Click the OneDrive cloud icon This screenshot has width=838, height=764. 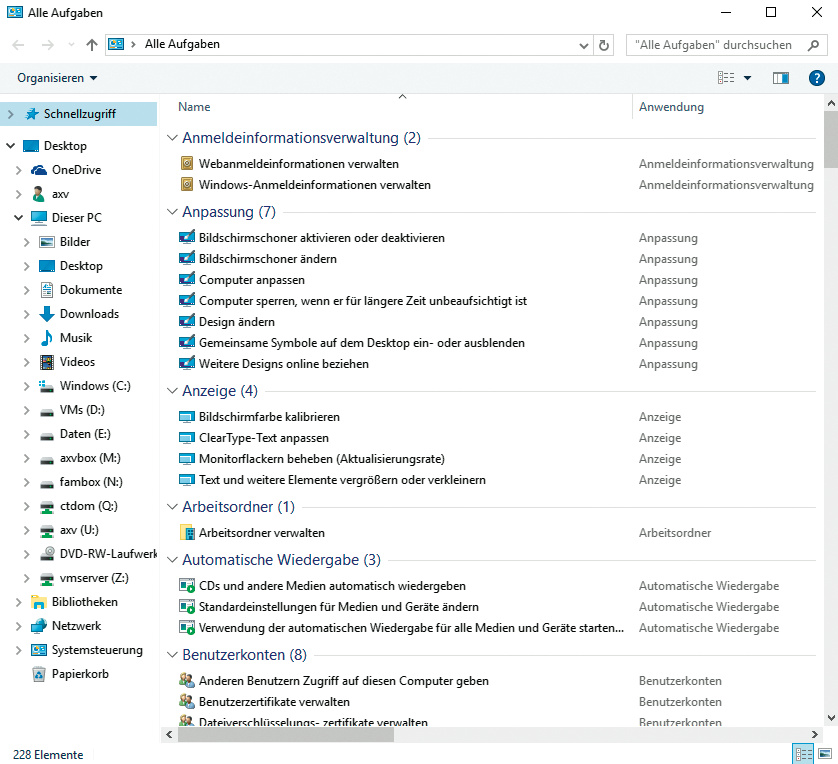pyautogui.click(x=39, y=170)
